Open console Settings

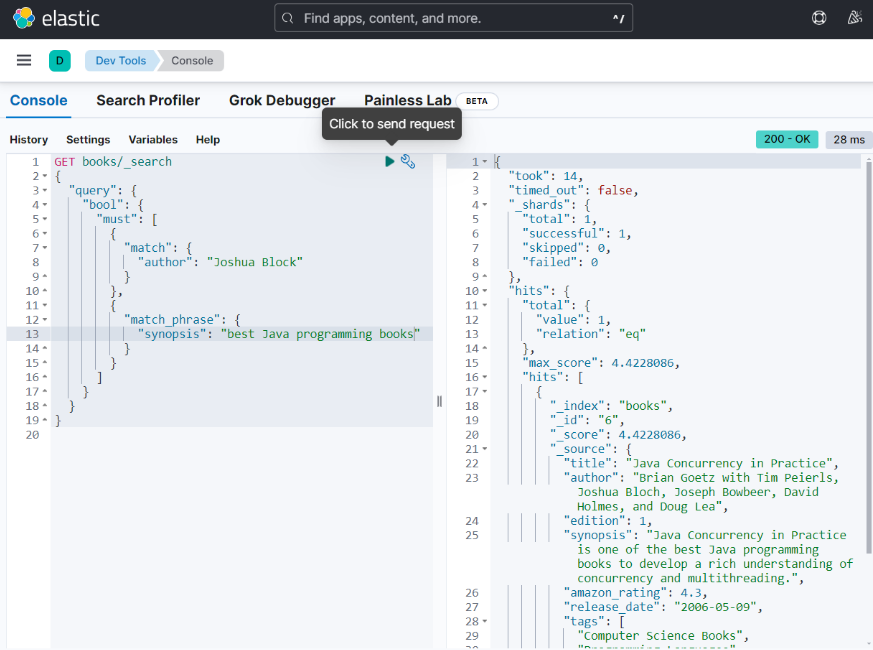[88, 140]
